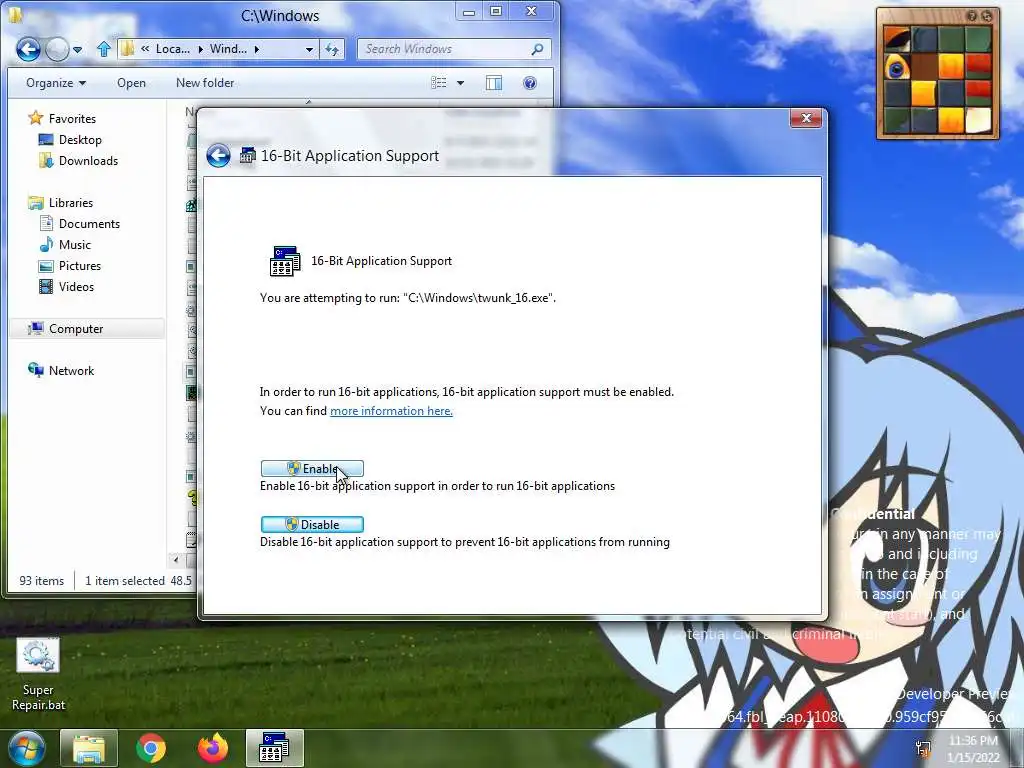The width and height of the screenshot is (1024, 768).
Task: Click the Change your view icon
Action: tap(439, 83)
